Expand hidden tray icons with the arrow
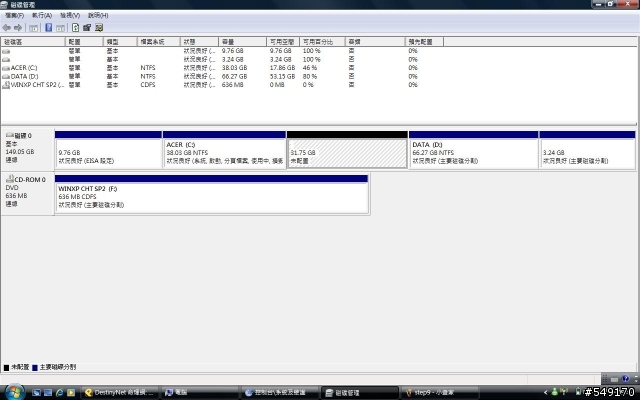Screen dimensions: 640x400 click(x=545, y=393)
